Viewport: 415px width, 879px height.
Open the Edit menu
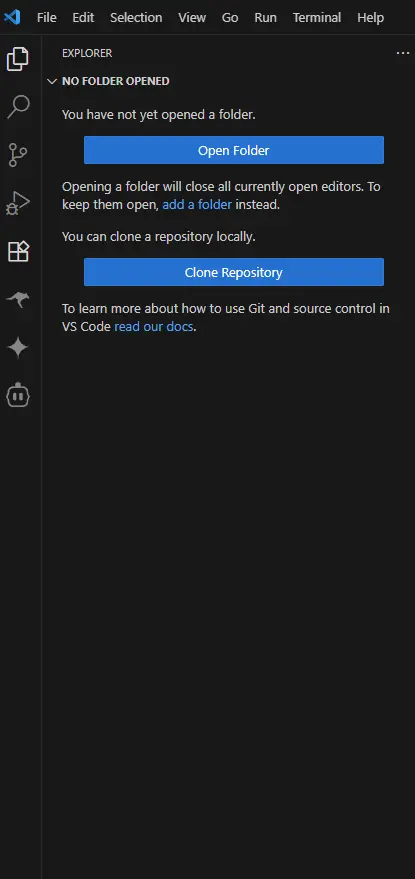pyautogui.click(x=83, y=17)
